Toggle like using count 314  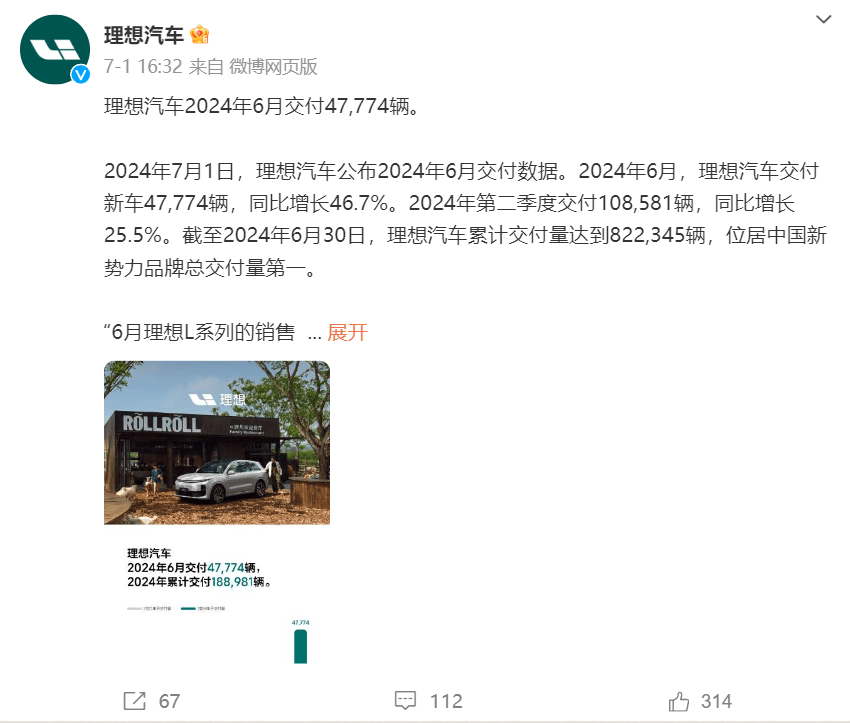pyautogui.click(x=716, y=701)
